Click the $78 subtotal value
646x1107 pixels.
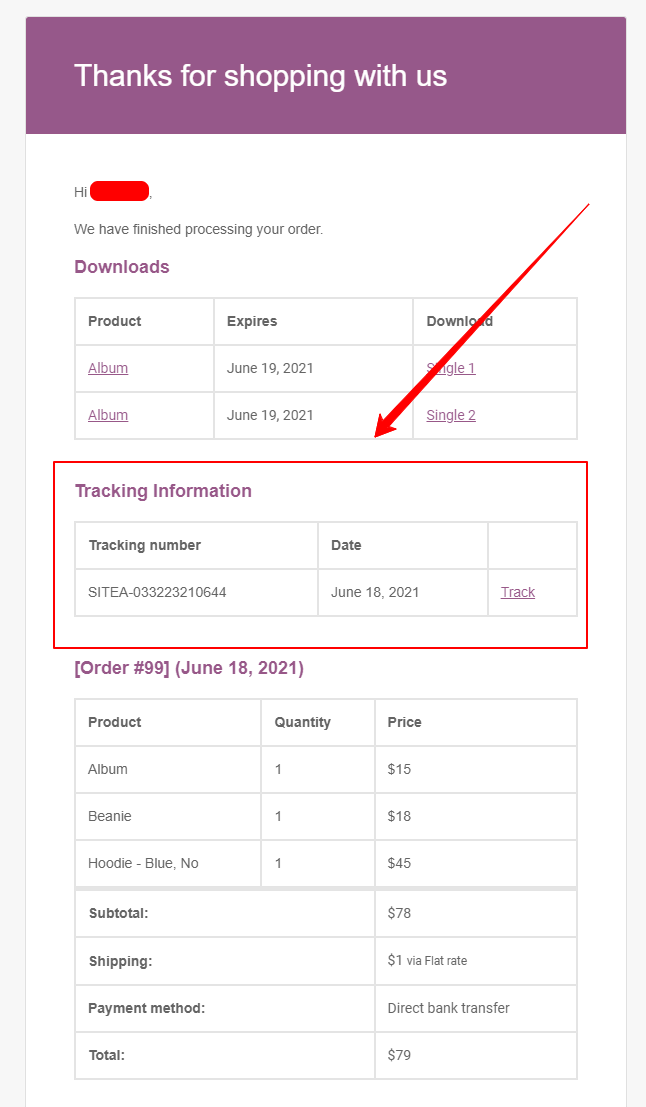399,913
